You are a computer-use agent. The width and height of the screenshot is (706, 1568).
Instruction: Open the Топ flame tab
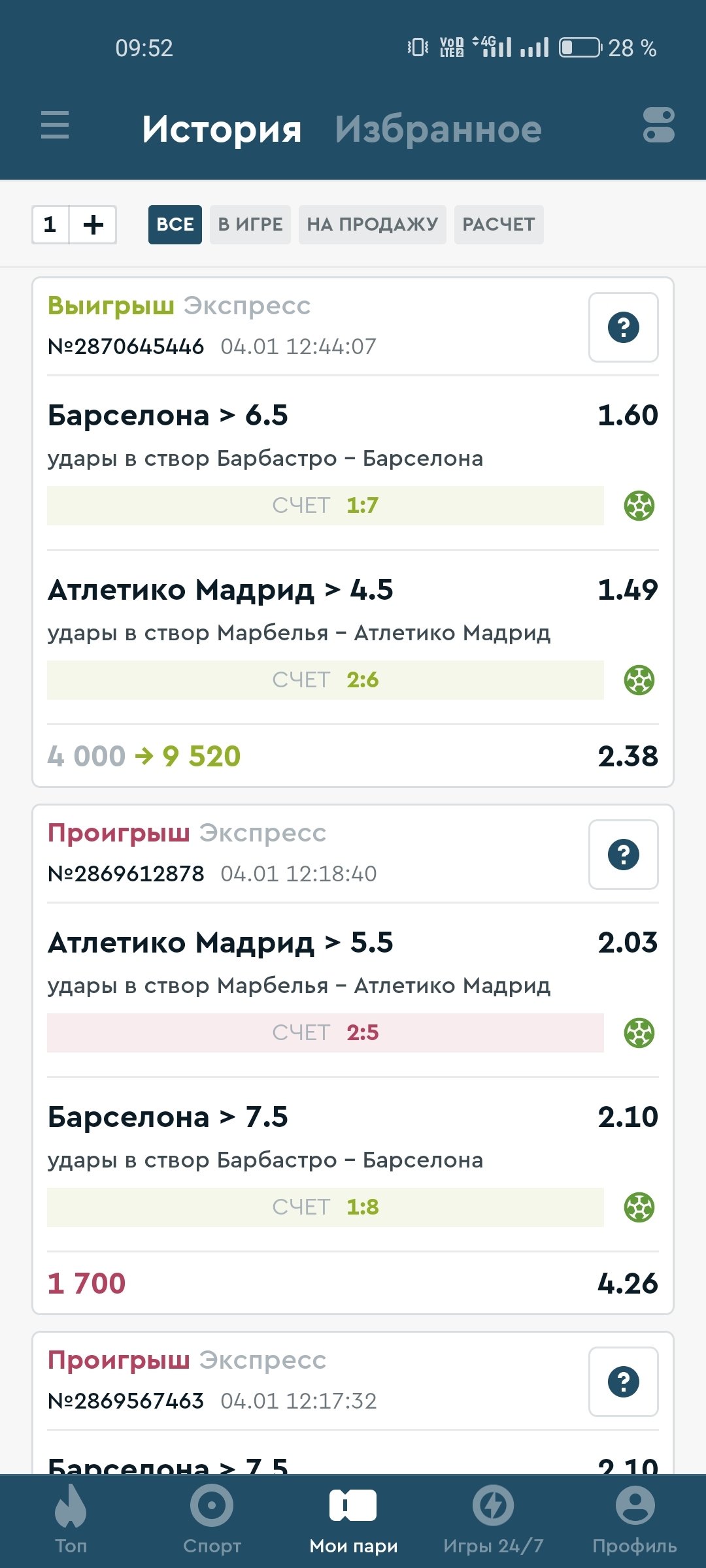[x=71, y=1519]
